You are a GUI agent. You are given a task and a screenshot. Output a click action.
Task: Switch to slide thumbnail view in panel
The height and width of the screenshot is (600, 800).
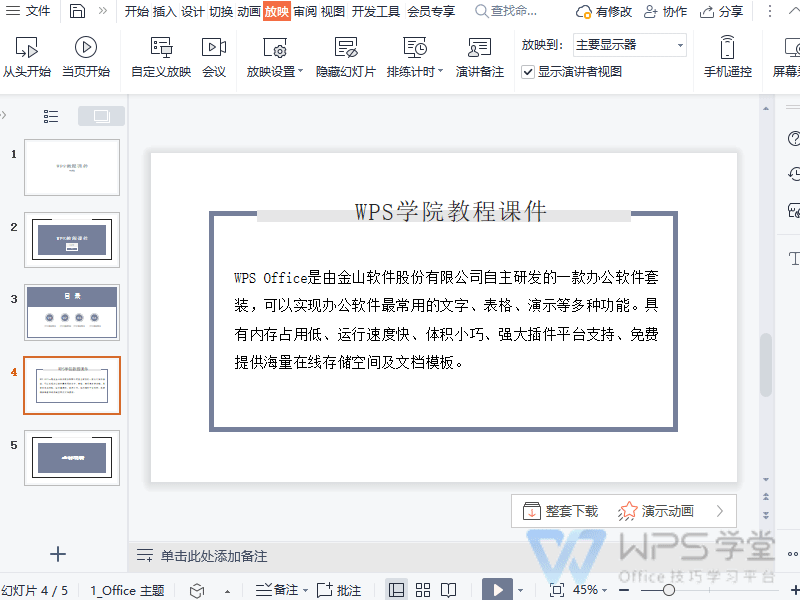click(101, 116)
